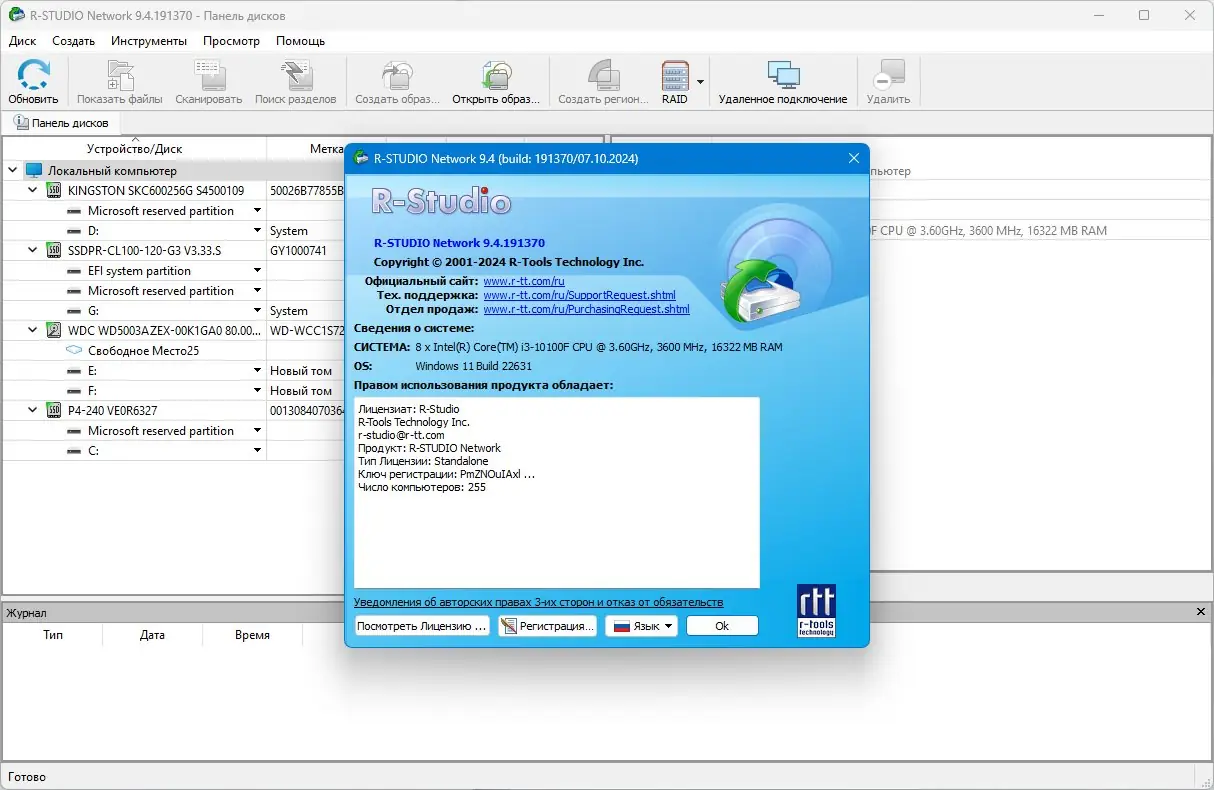This screenshot has width=1214, height=790.
Task: Click the Удаленное подключение toolbar icon
Action: coord(782,82)
